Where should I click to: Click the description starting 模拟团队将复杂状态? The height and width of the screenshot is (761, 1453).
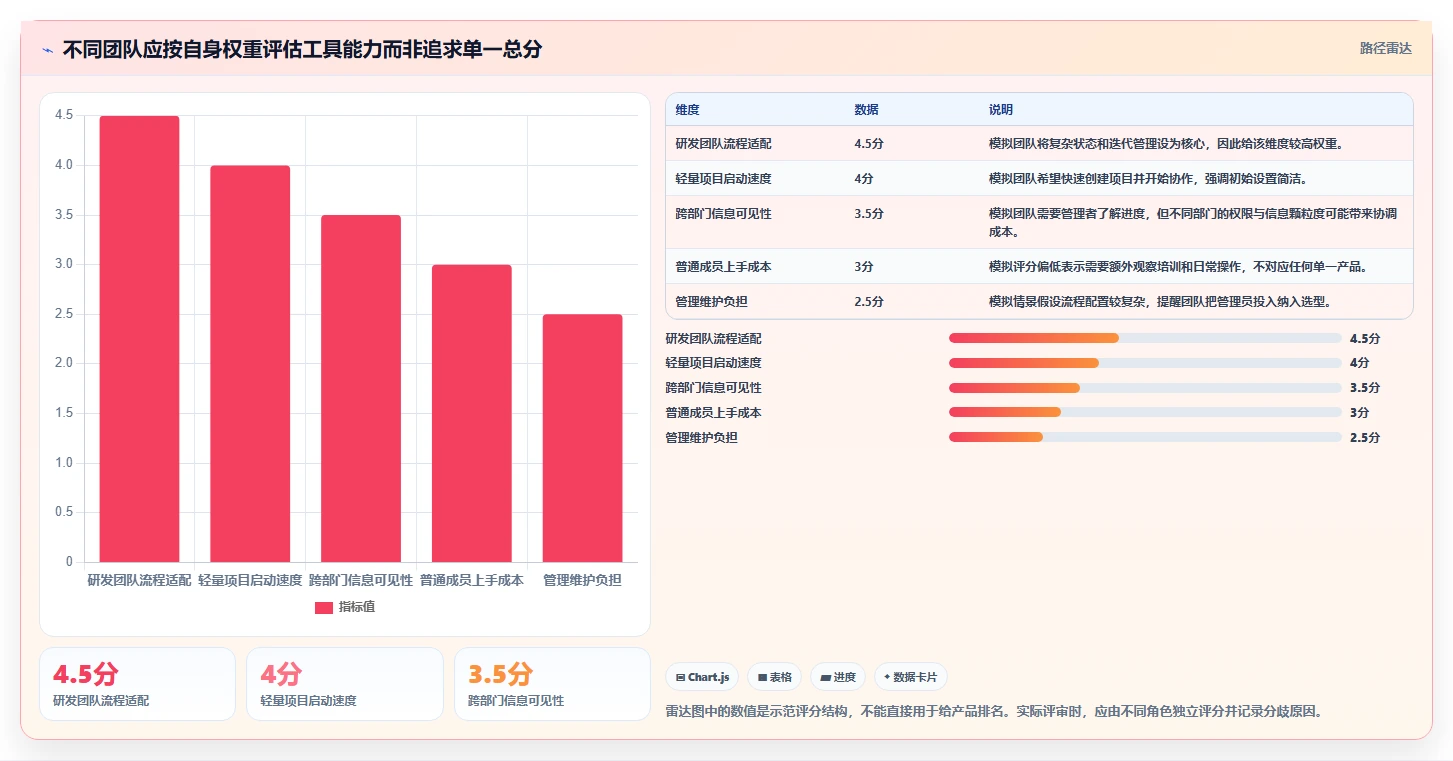point(1166,144)
